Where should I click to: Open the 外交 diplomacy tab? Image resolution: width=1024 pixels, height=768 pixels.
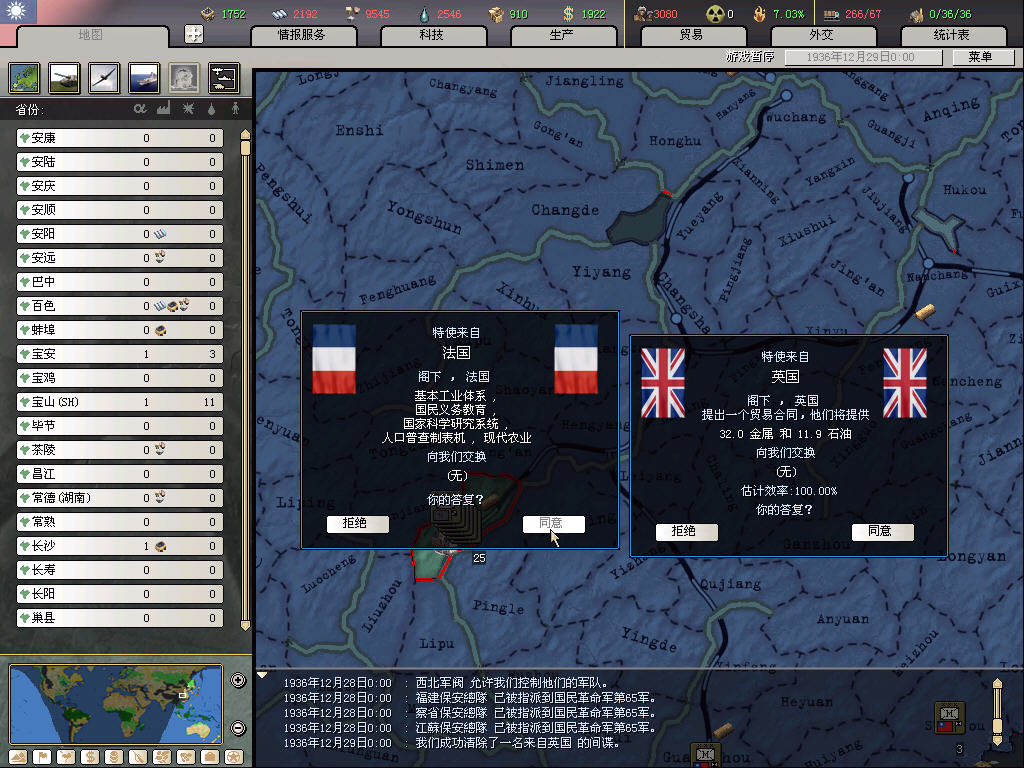coord(820,35)
